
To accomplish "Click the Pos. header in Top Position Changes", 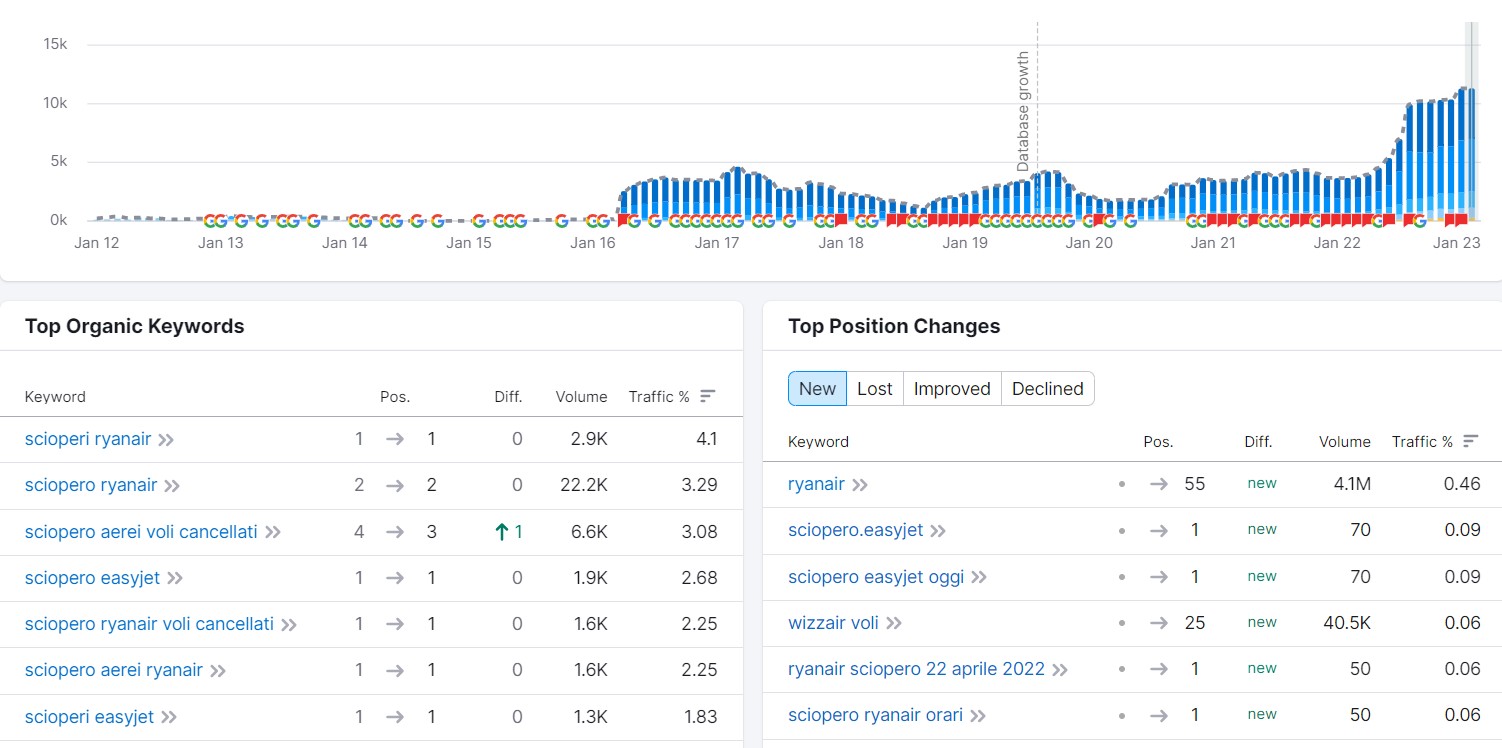I will pyautogui.click(x=1158, y=442).
